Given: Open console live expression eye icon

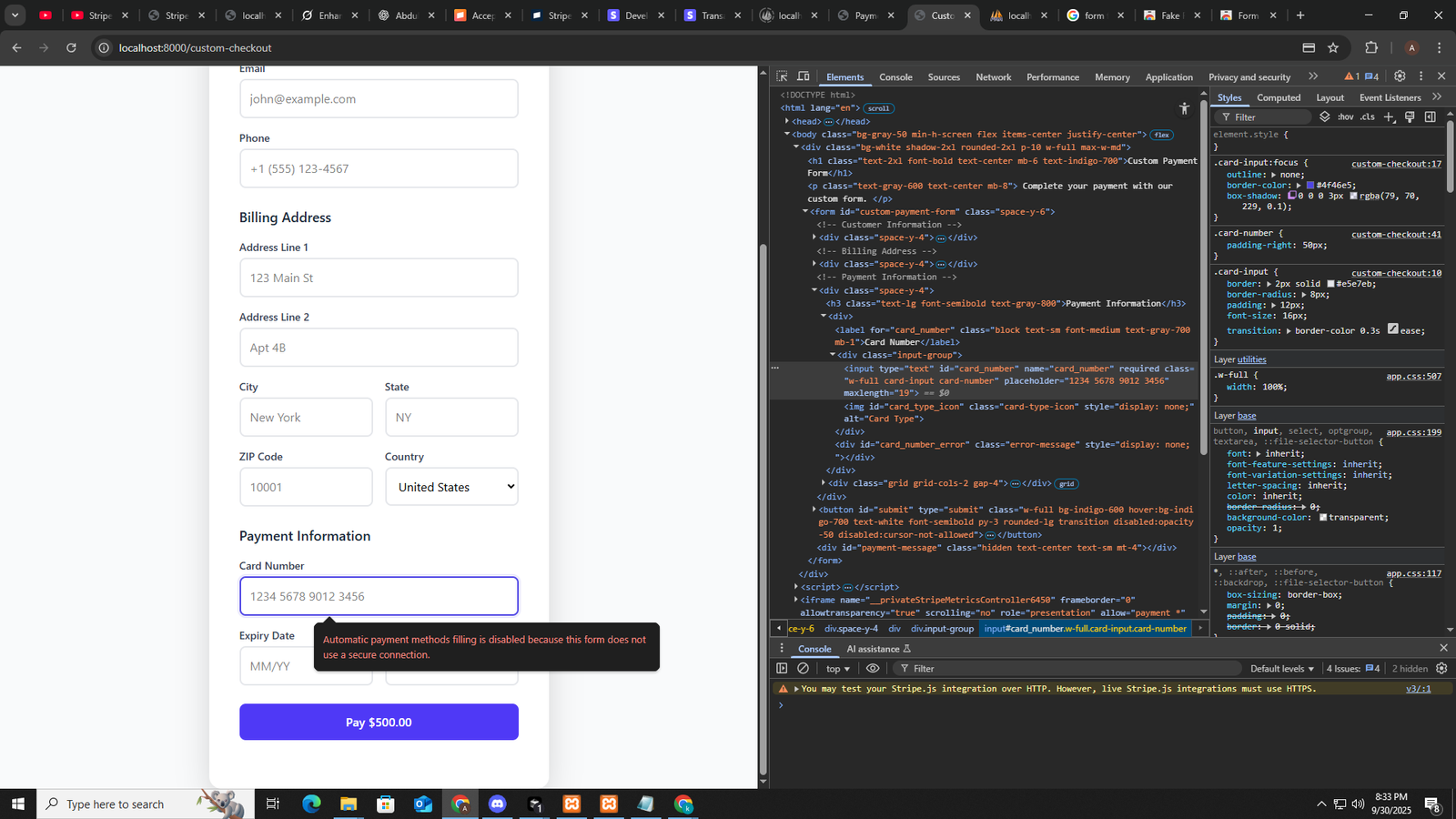Looking at the screenshot, I should point(873,668).
